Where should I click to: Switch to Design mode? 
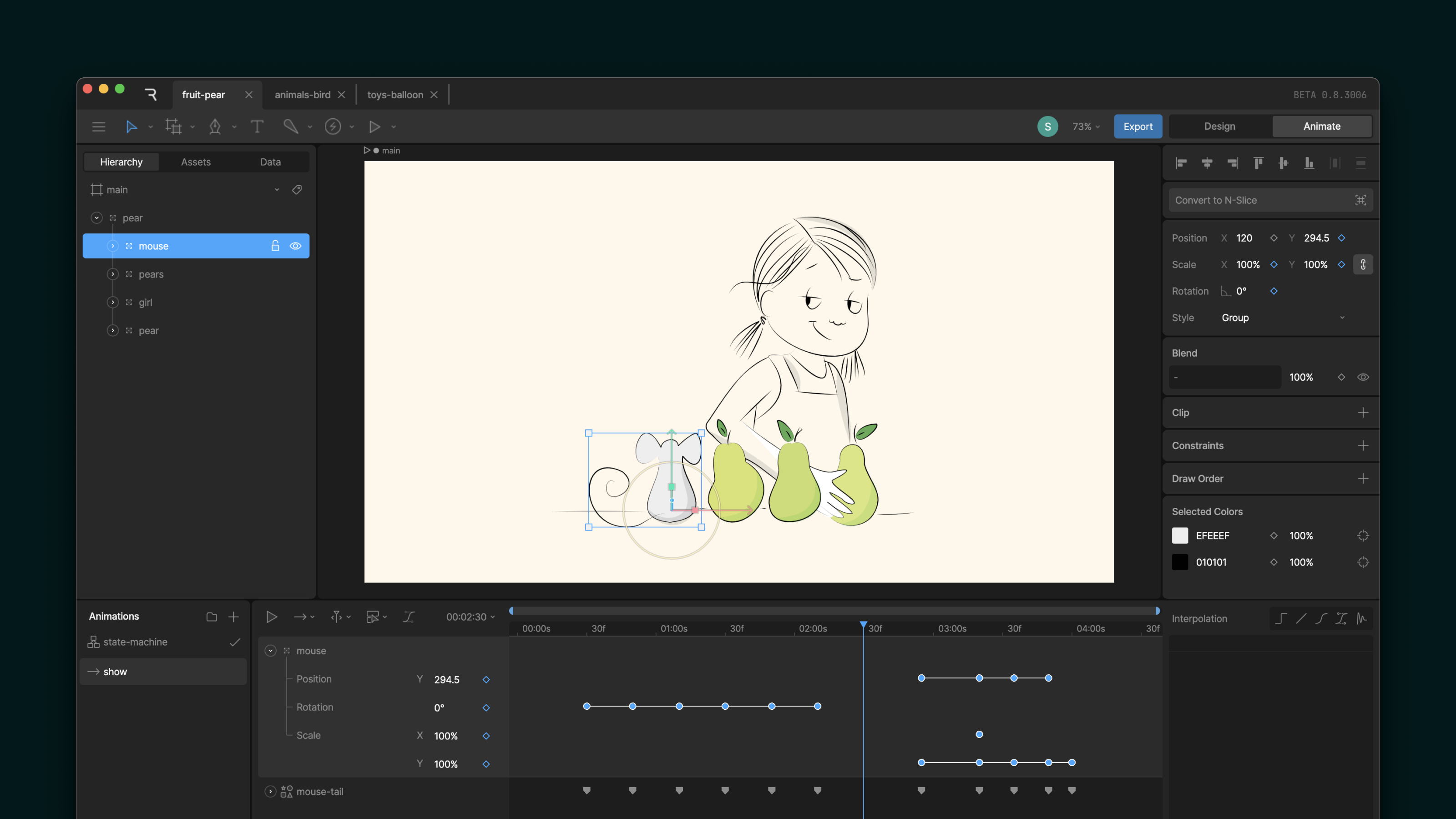1219,126
